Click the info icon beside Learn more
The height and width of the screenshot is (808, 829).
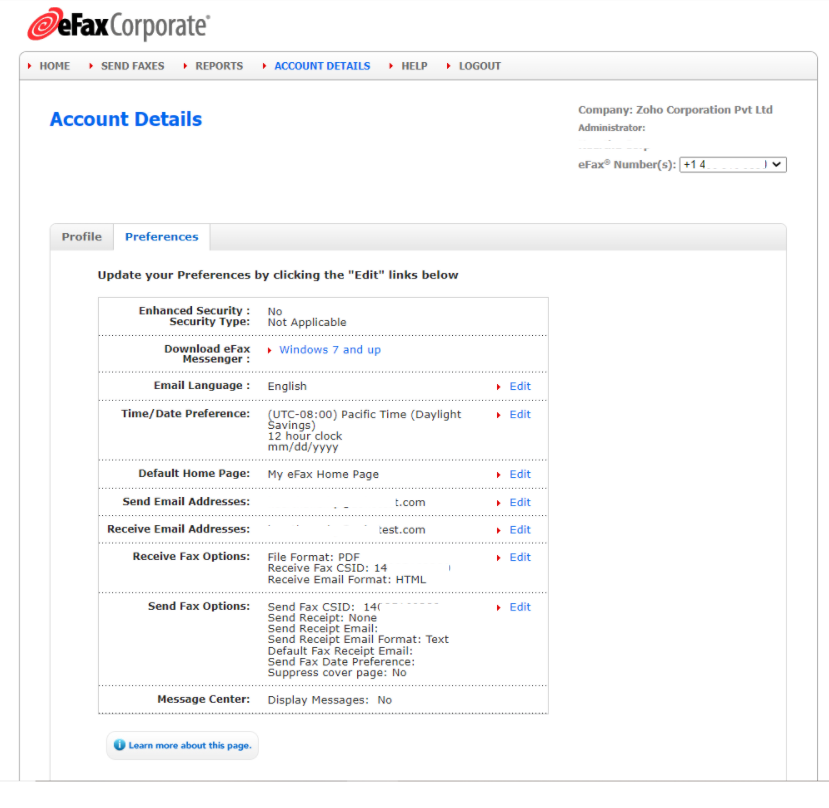(x=119, y=745)
